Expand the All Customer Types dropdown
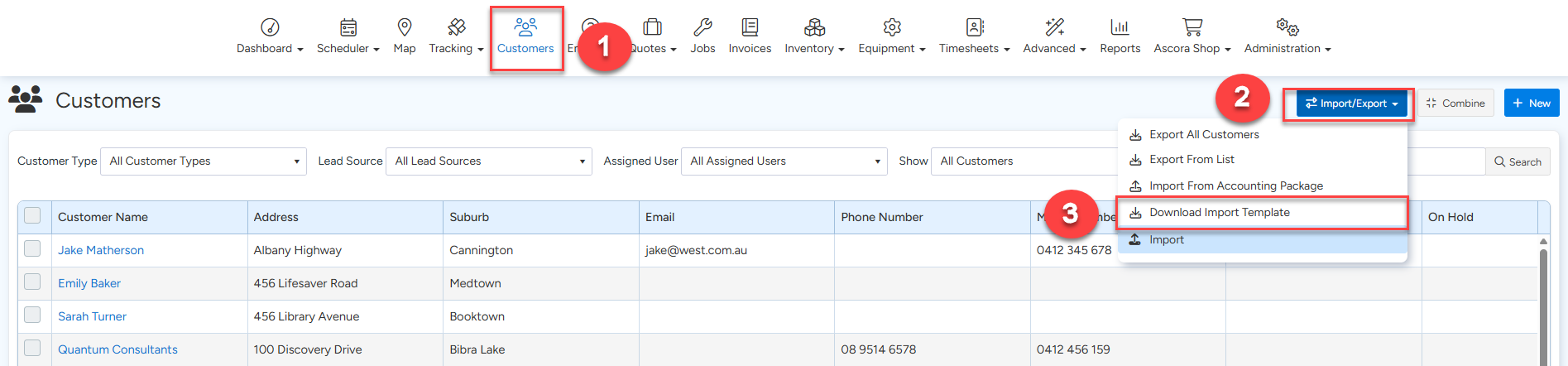 tap(204, 161)
